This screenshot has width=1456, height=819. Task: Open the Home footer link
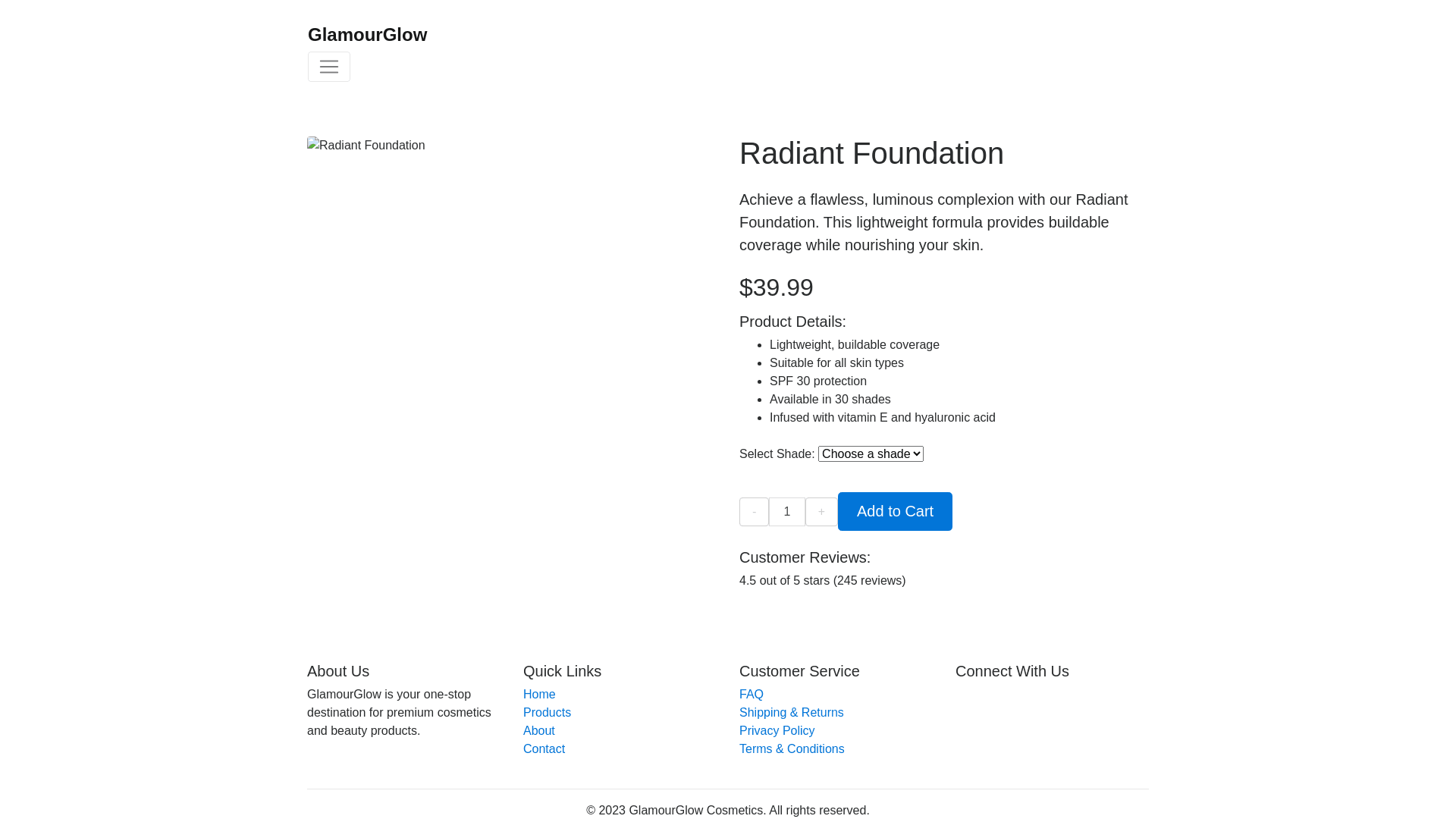pyautogui.click(x=539, y=694)
